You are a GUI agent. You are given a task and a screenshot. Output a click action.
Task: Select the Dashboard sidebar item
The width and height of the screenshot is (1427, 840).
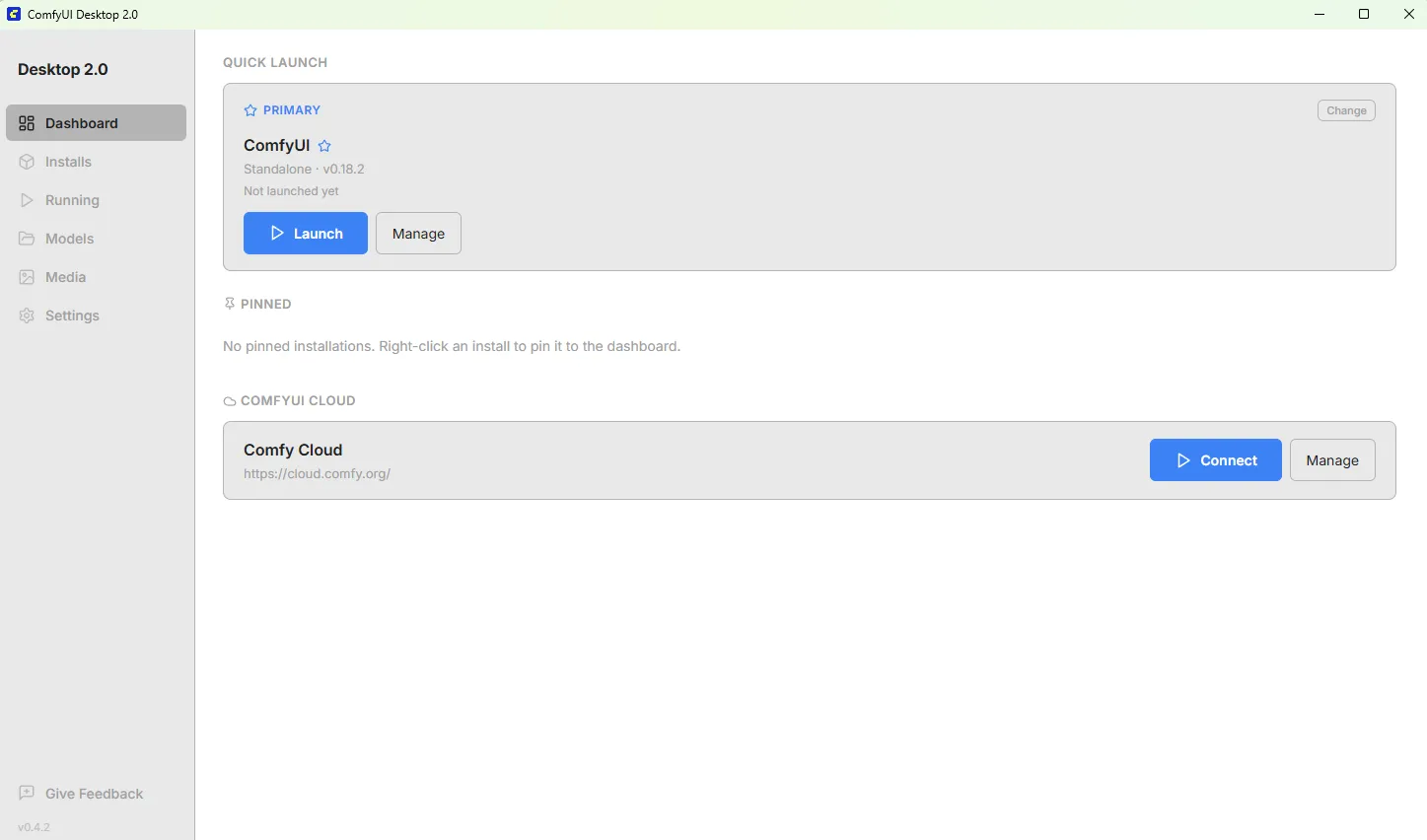click(82, 122)
